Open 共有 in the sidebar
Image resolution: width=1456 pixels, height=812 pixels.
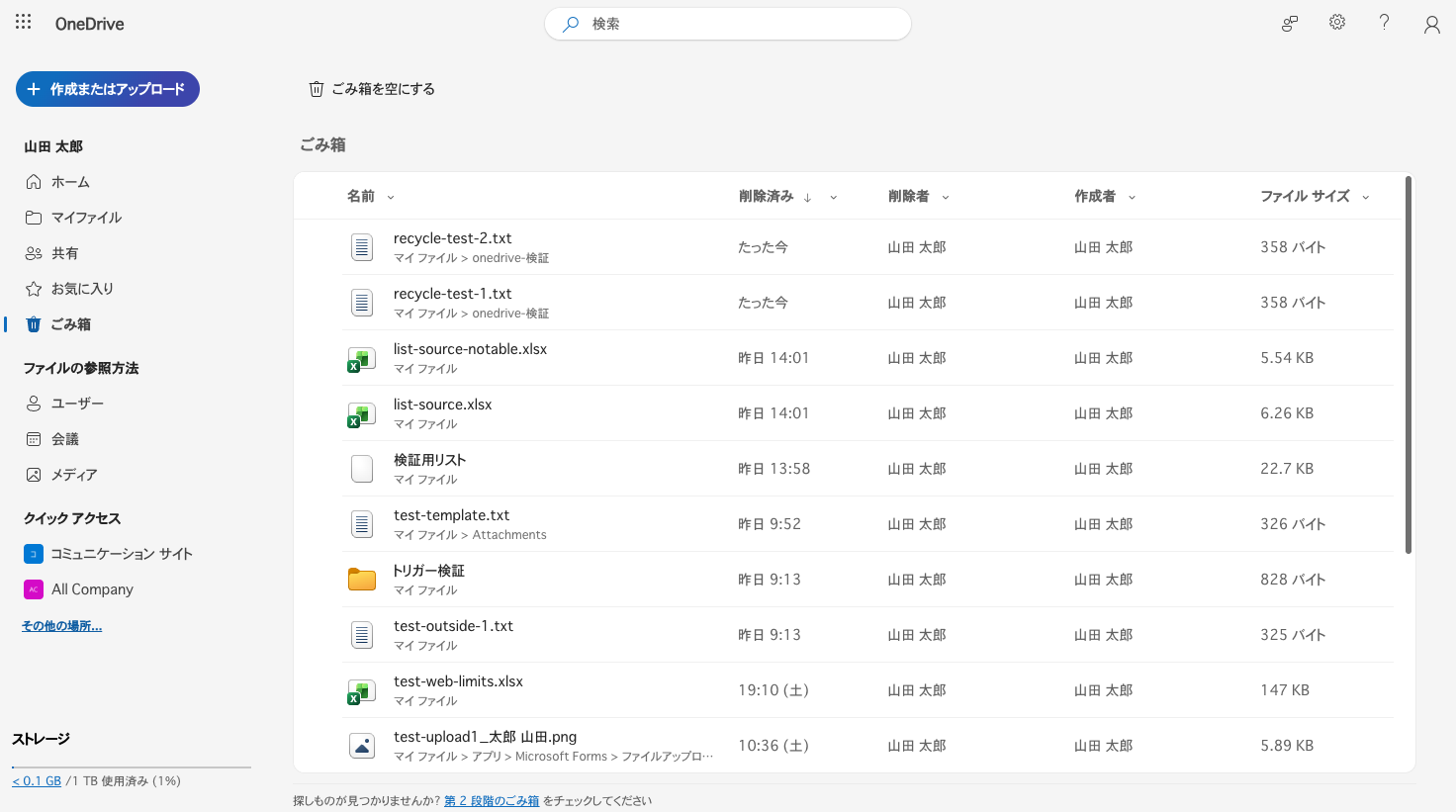pyautogui.click(x=65, y=253)
